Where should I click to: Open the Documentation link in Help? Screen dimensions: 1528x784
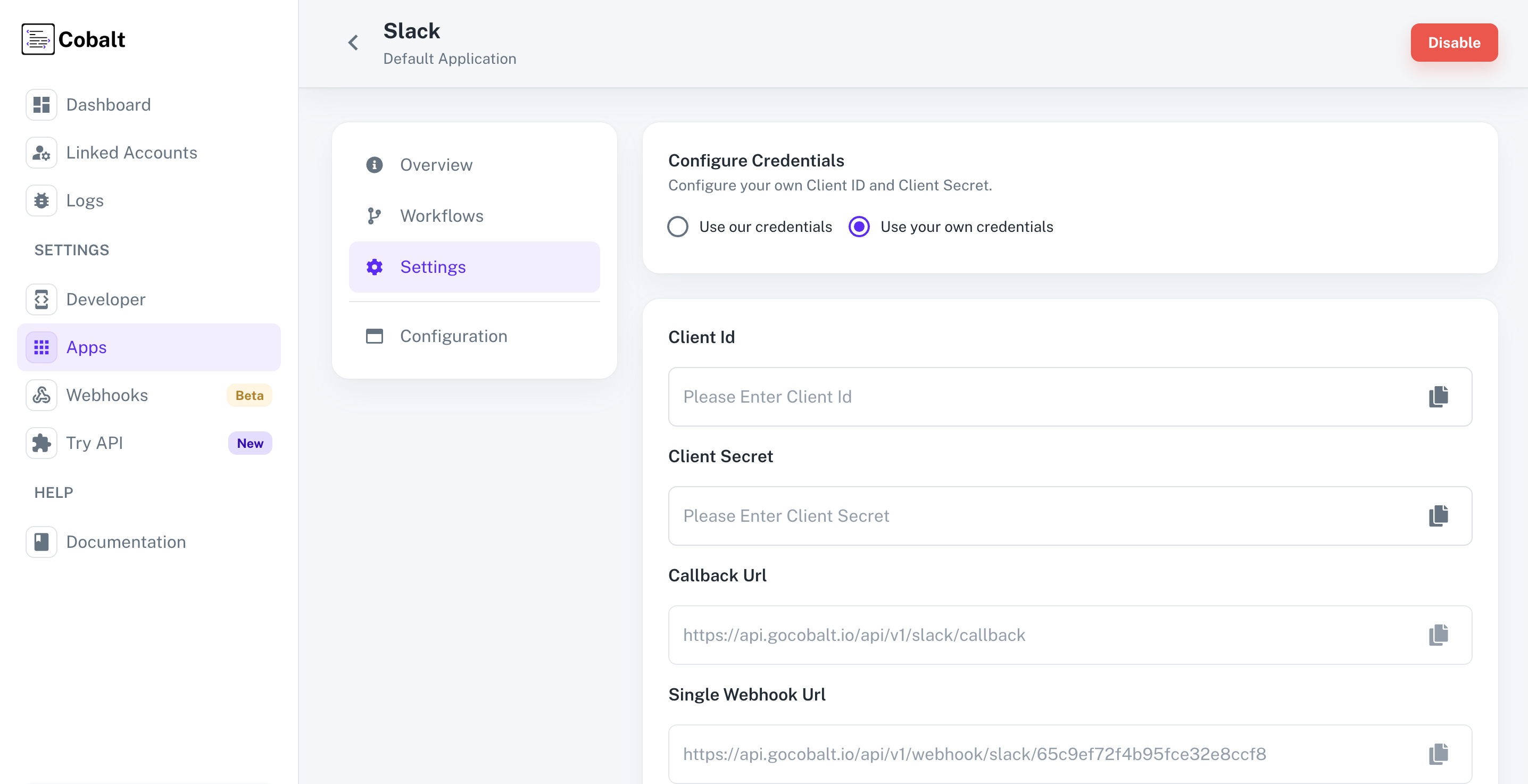(x=126, y=541)
